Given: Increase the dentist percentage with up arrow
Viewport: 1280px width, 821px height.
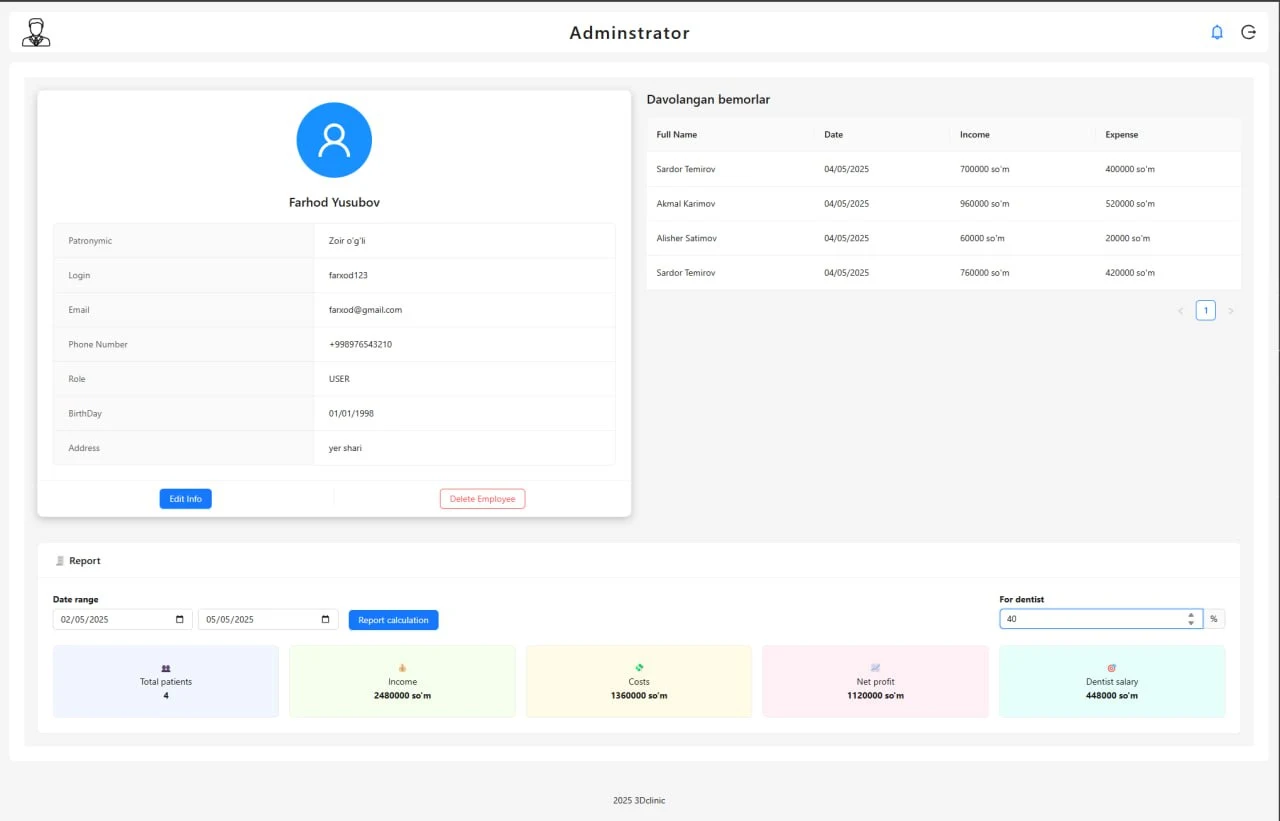Looking at the screenshot, I should (x=1191, y=615).
